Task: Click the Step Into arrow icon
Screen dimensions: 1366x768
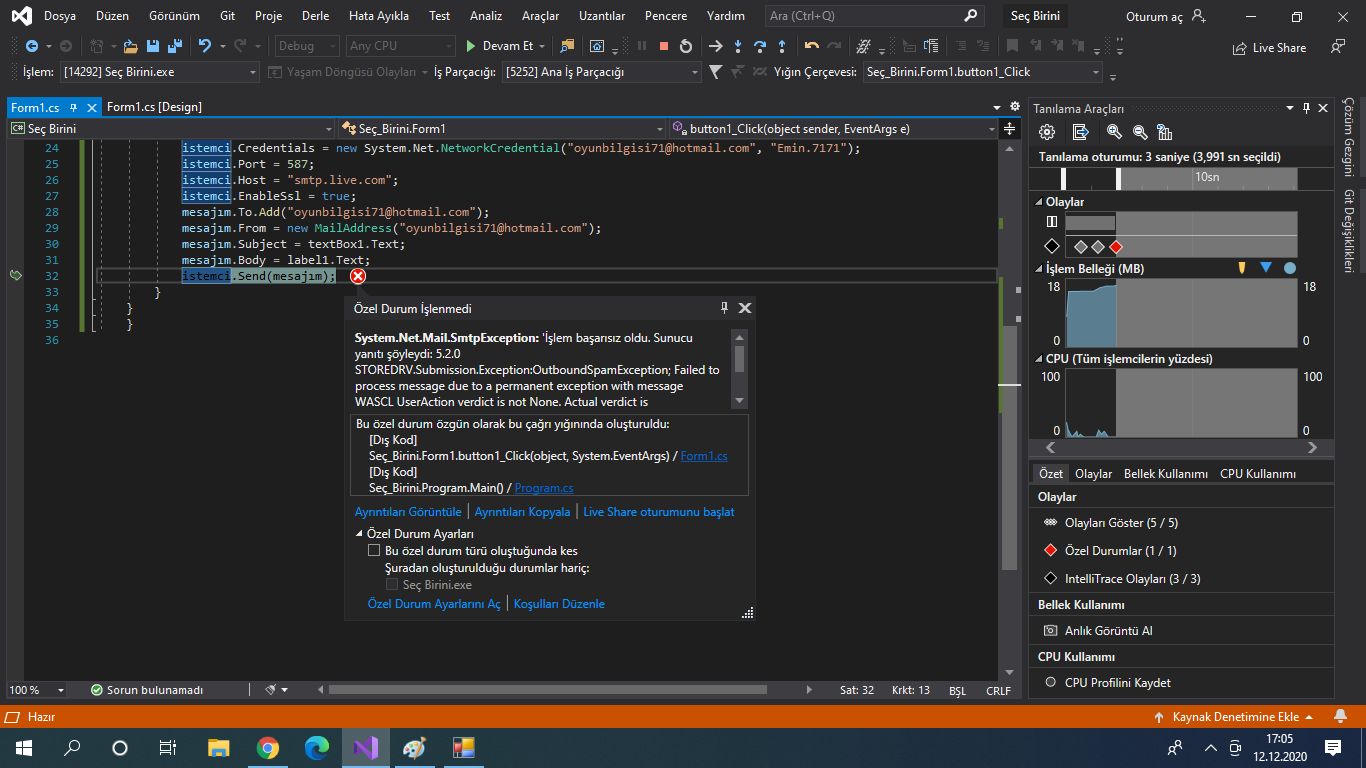Action: click(x=738, y=46)
